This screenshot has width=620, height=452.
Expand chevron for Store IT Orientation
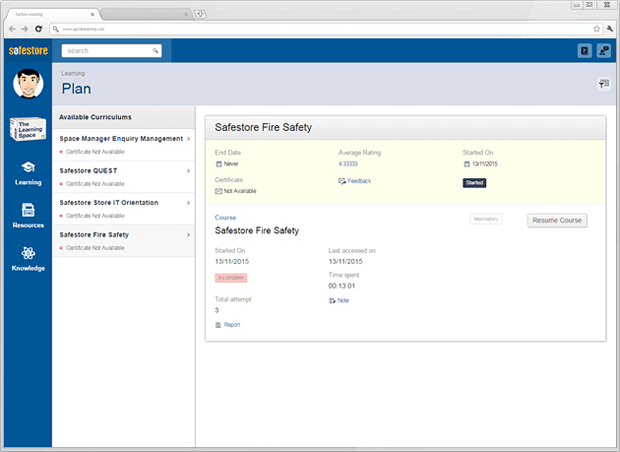pyautogui.click(x=189, y=203)
